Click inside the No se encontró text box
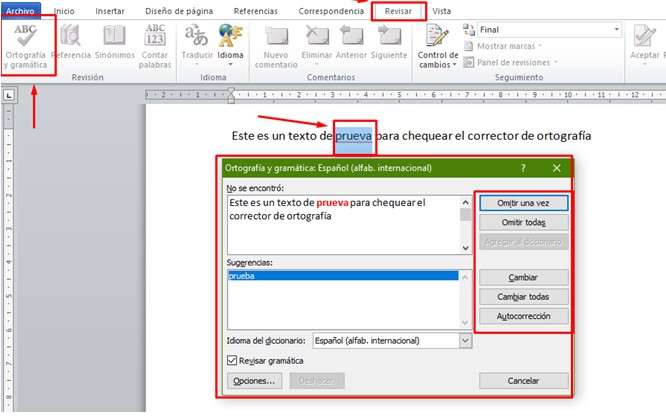The width and height of the screenshot is (666, 418). pos(344,225)
